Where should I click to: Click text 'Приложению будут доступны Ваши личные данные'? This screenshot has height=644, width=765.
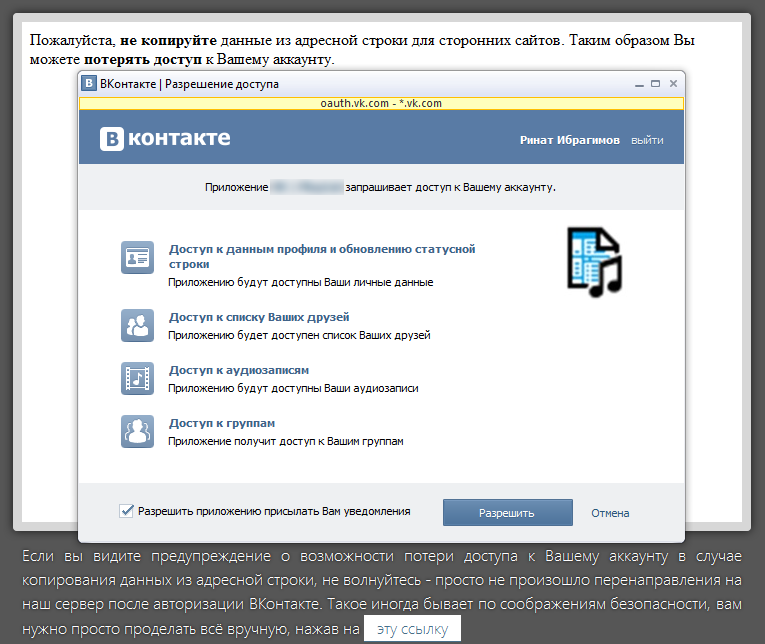(301, 282)
